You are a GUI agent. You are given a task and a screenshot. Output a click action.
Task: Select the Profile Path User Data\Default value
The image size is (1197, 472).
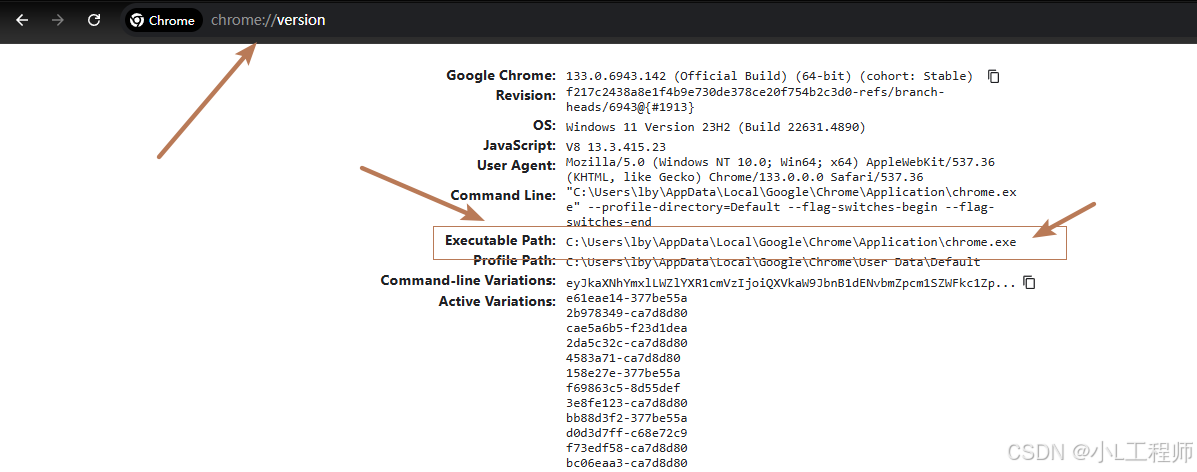[x=773, y=263]
